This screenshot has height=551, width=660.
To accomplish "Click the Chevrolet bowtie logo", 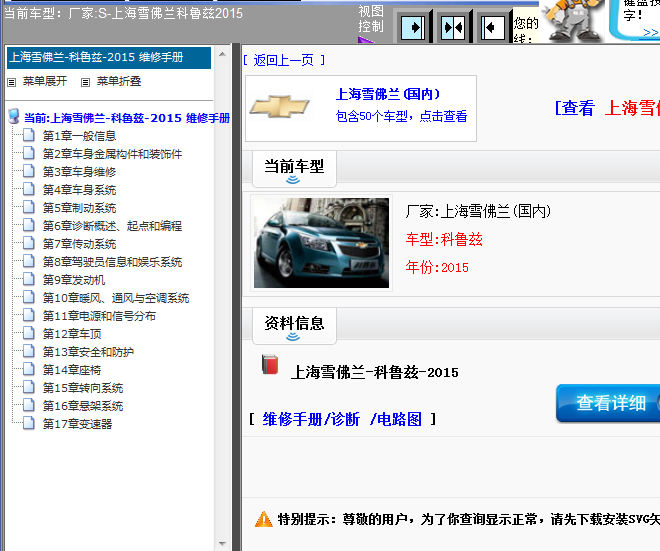I will 279,106.
